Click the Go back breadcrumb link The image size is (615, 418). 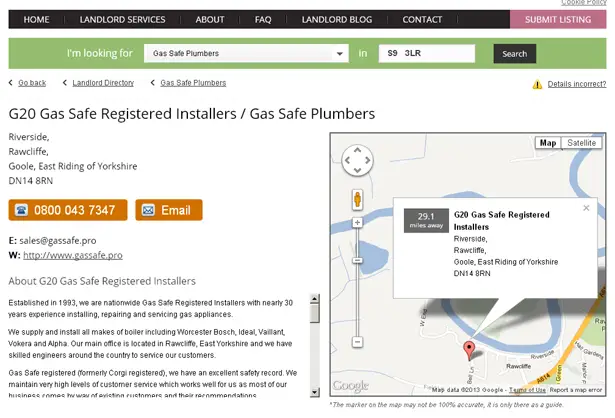32,83
